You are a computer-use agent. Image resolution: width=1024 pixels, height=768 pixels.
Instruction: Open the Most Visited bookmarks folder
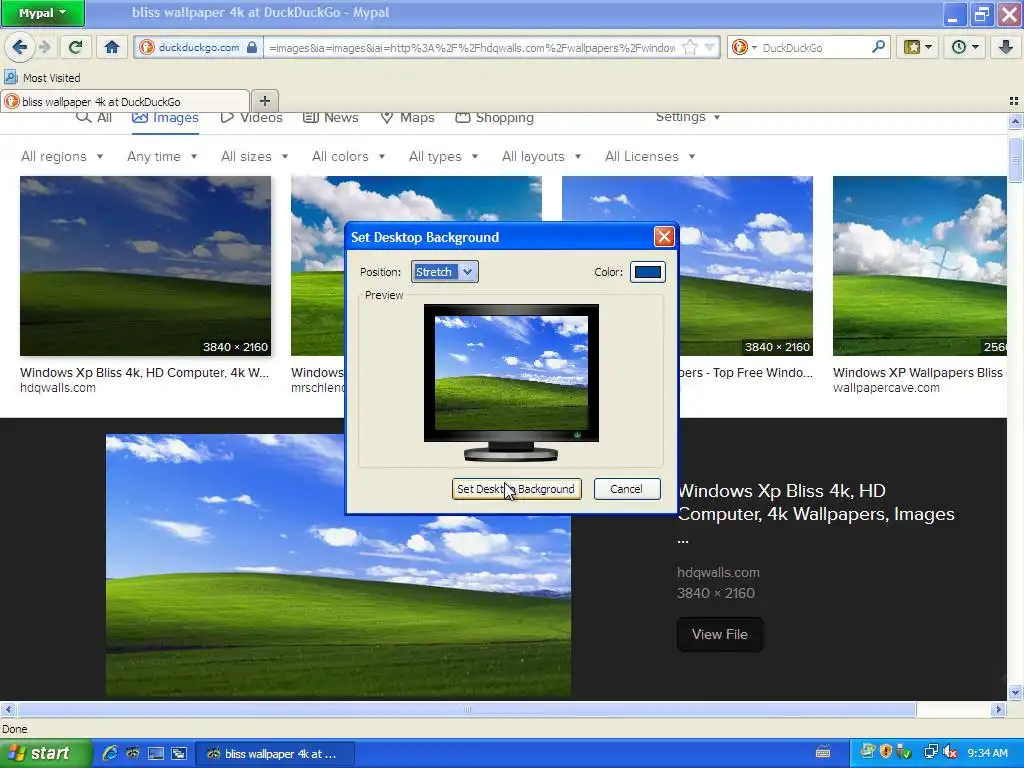(x=43, y=78)
